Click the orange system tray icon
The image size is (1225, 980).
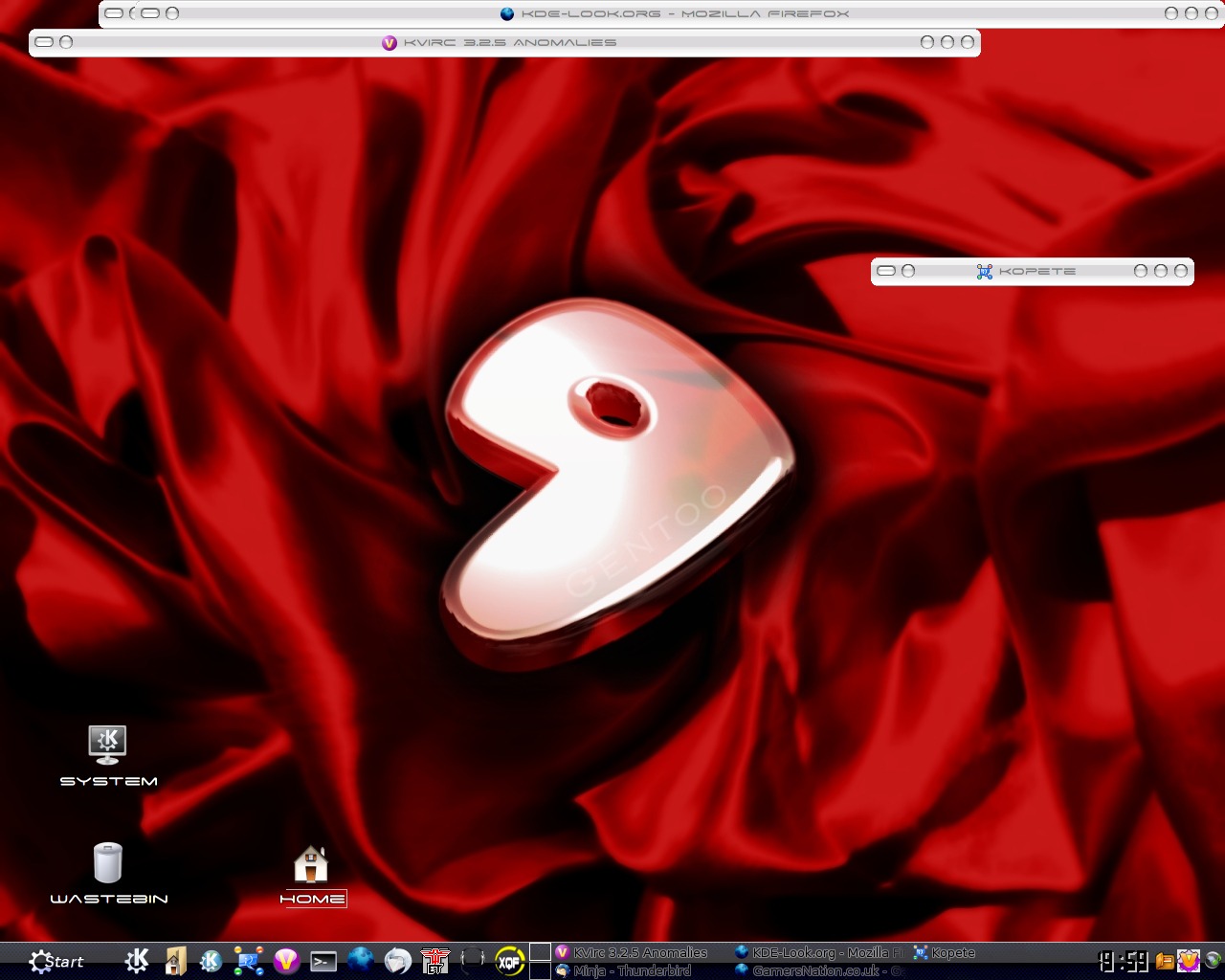[x=1165, y=961]
